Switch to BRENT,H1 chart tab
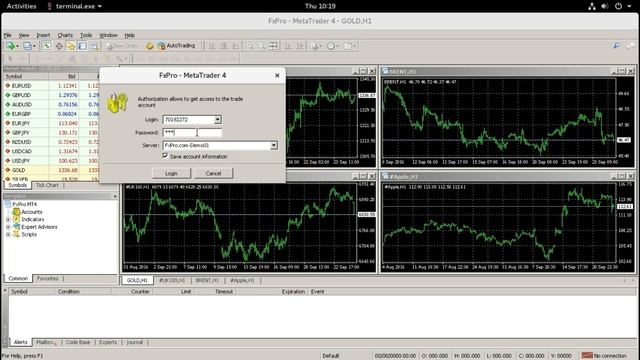 point(207,280)
